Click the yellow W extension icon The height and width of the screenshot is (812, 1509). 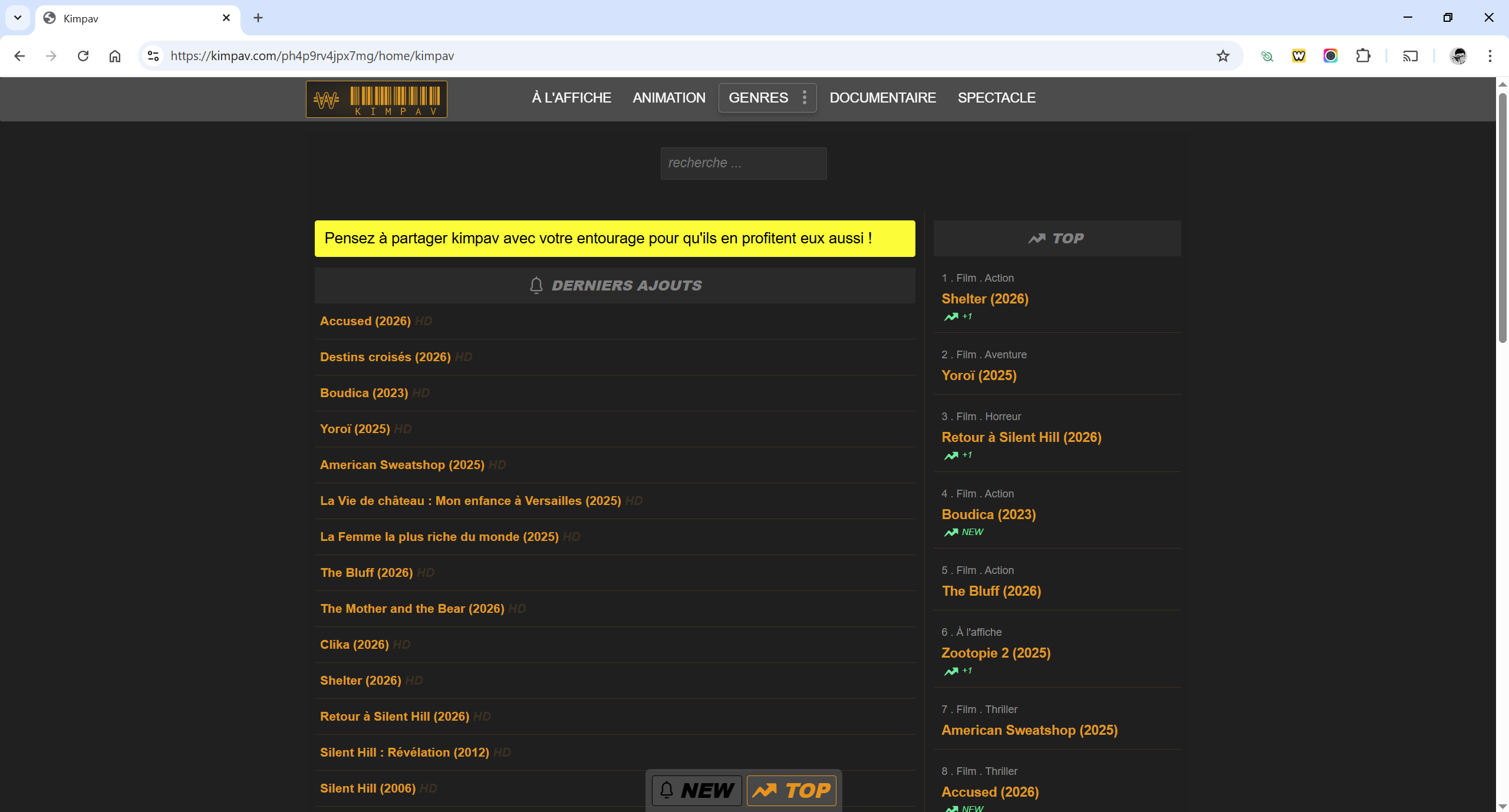pos(1299,56)
